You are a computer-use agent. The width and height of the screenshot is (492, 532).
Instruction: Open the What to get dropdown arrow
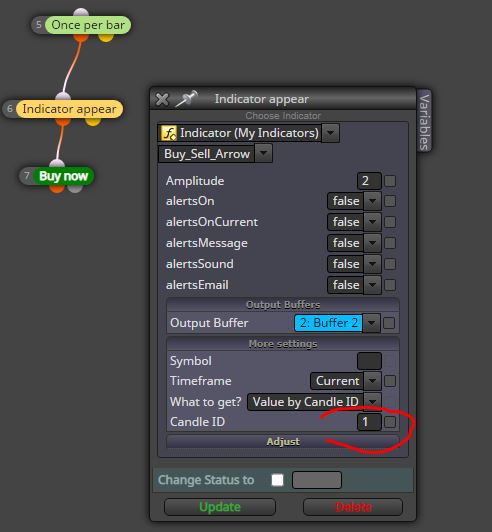(372, 402)
